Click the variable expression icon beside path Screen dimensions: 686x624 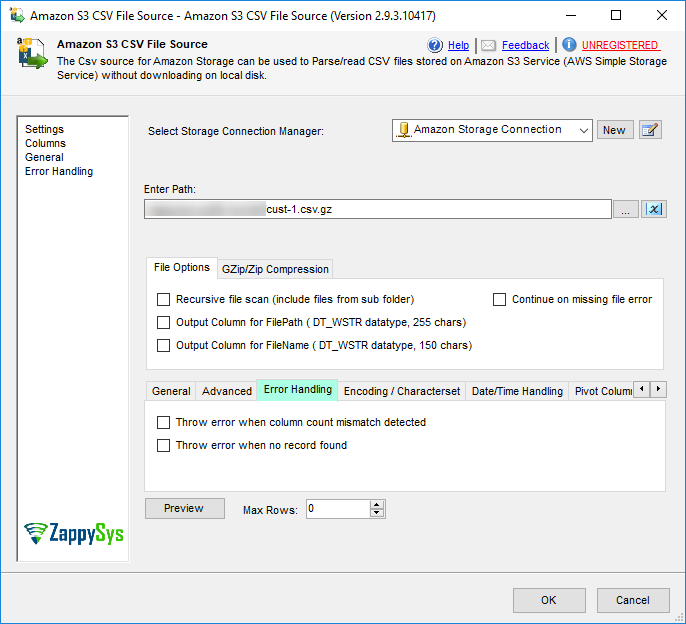pos(654,209)
